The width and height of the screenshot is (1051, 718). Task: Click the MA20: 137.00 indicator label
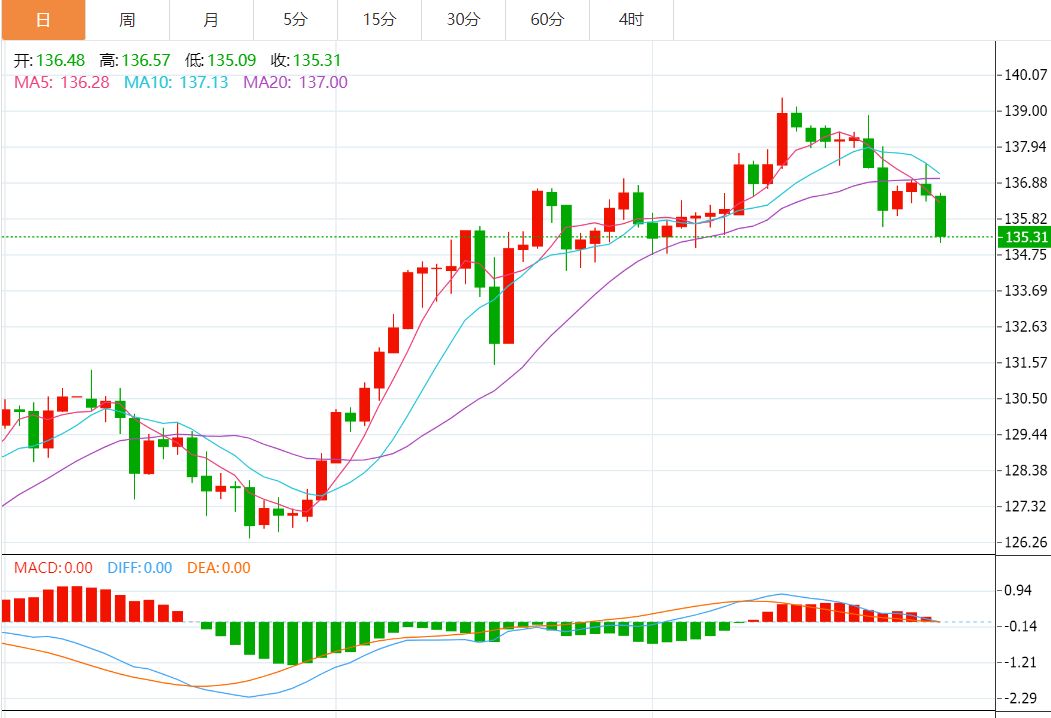point(295,82)
